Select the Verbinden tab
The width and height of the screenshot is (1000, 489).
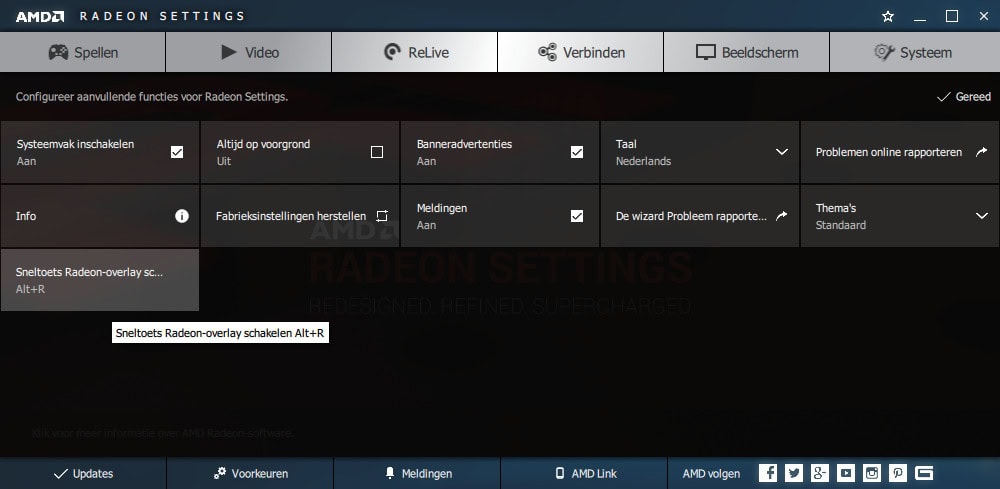580,52
